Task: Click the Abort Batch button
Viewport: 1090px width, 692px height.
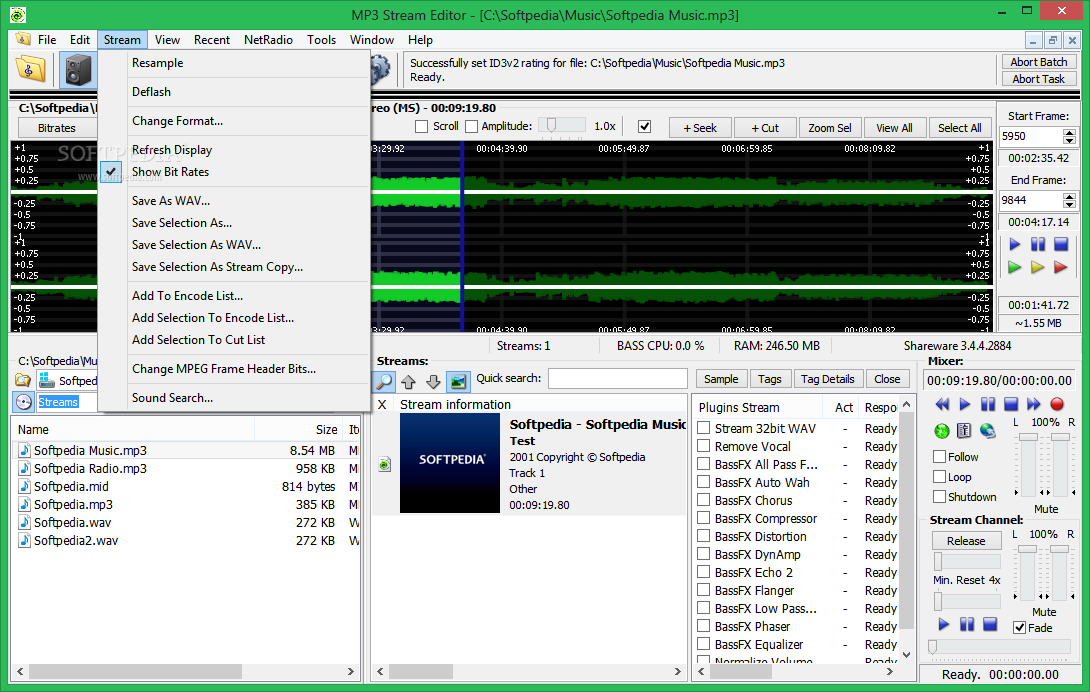Action: pyautogui.click(x=1039, y=62)
